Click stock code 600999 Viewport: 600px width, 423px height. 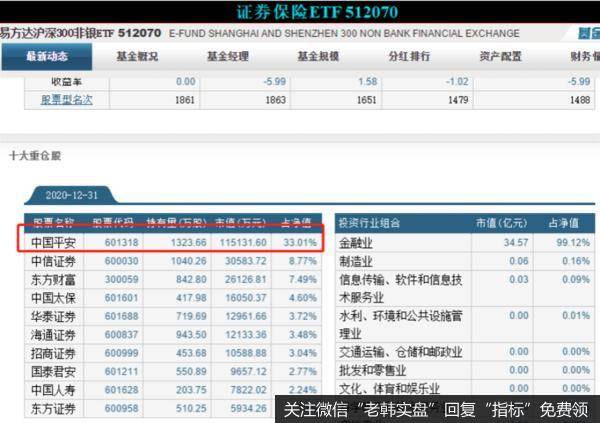(121, 353)
